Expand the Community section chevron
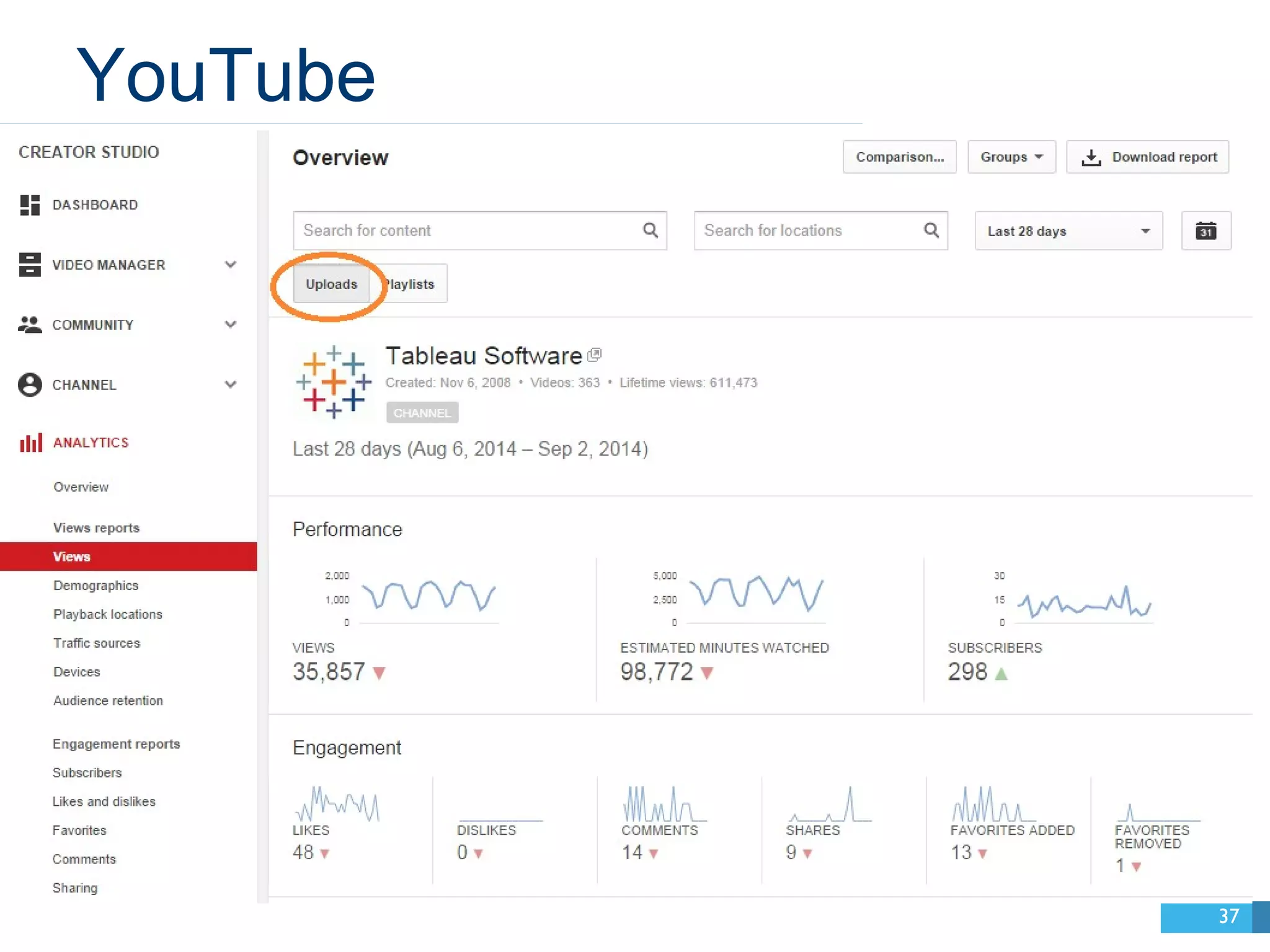Viewport: 1270px width, 952px height. coord(231,324)
